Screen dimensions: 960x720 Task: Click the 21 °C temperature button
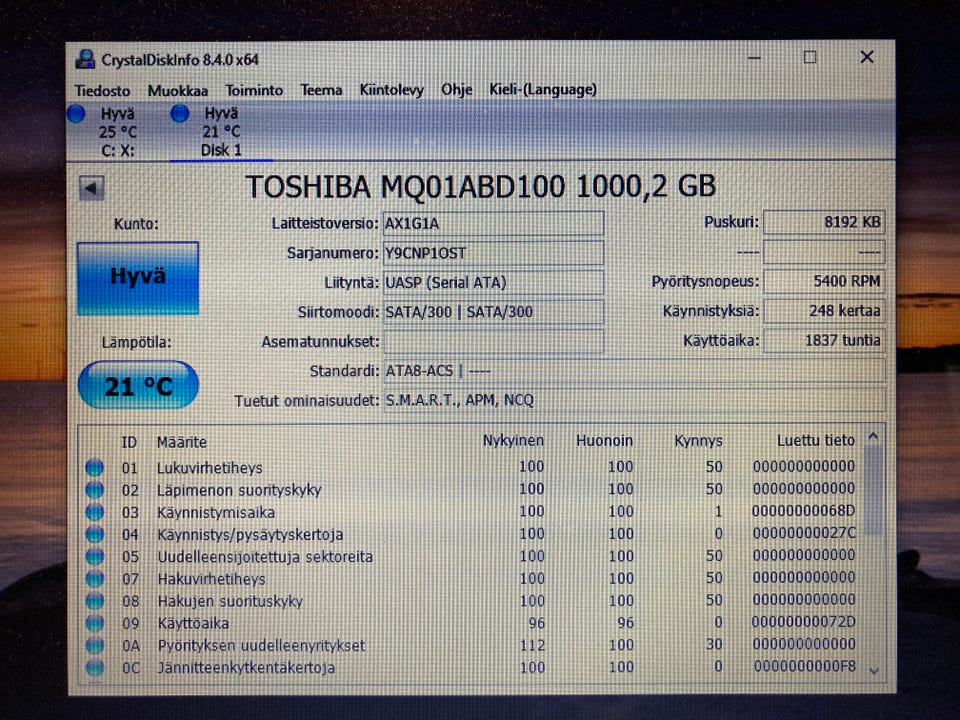138,386
